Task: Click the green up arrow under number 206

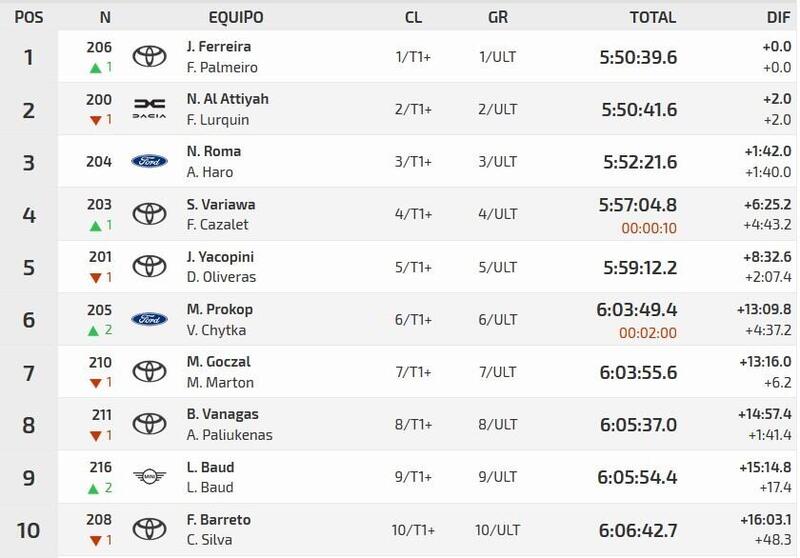Action: point(95,67)
